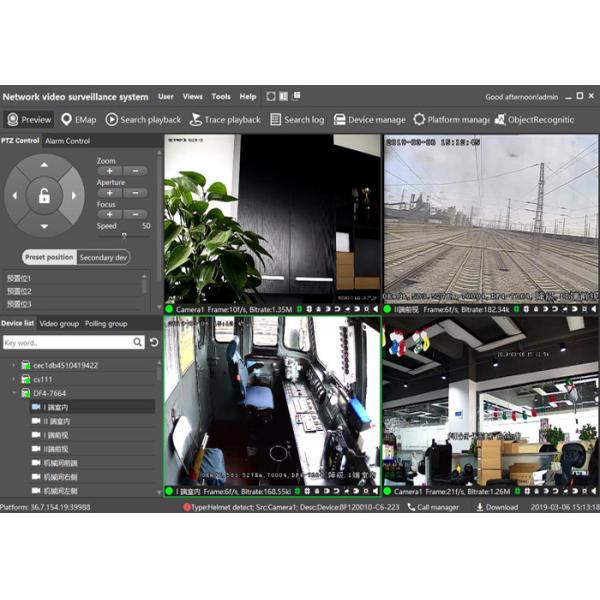This screenshot has height=600, width=600.
Task: Select the cx111 device
Action: click(x=42, y=379)
